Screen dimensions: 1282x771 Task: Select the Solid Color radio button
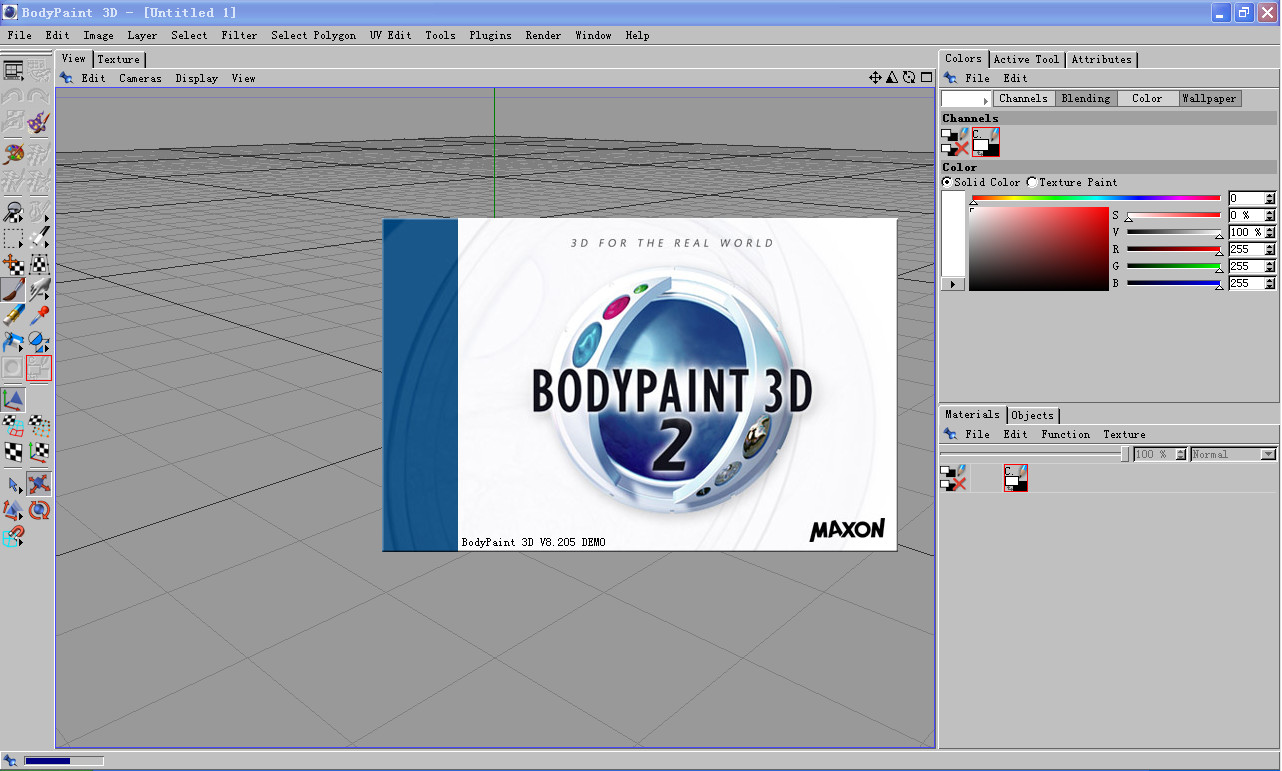click(x=947, y=182)
